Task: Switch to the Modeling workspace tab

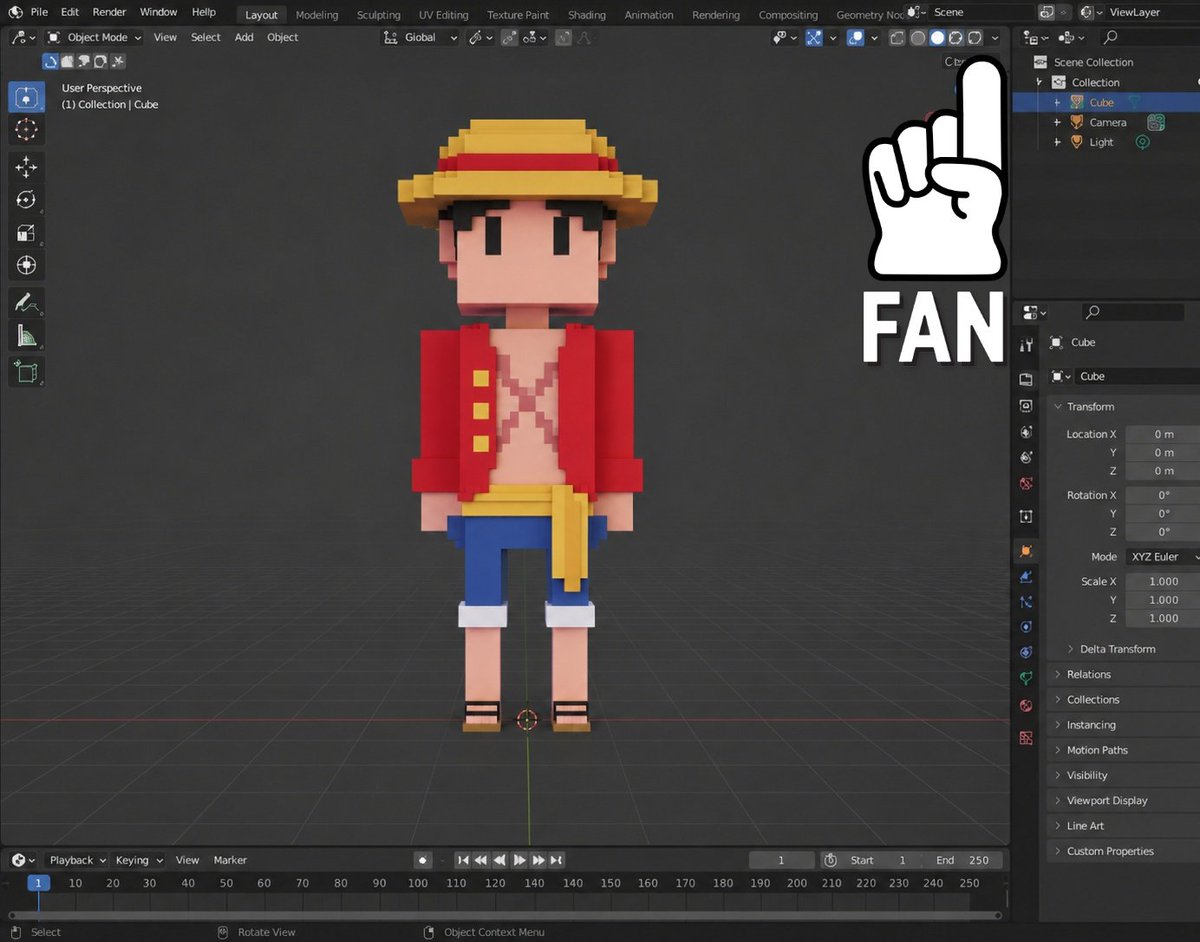Action: (x=317, y=15)
